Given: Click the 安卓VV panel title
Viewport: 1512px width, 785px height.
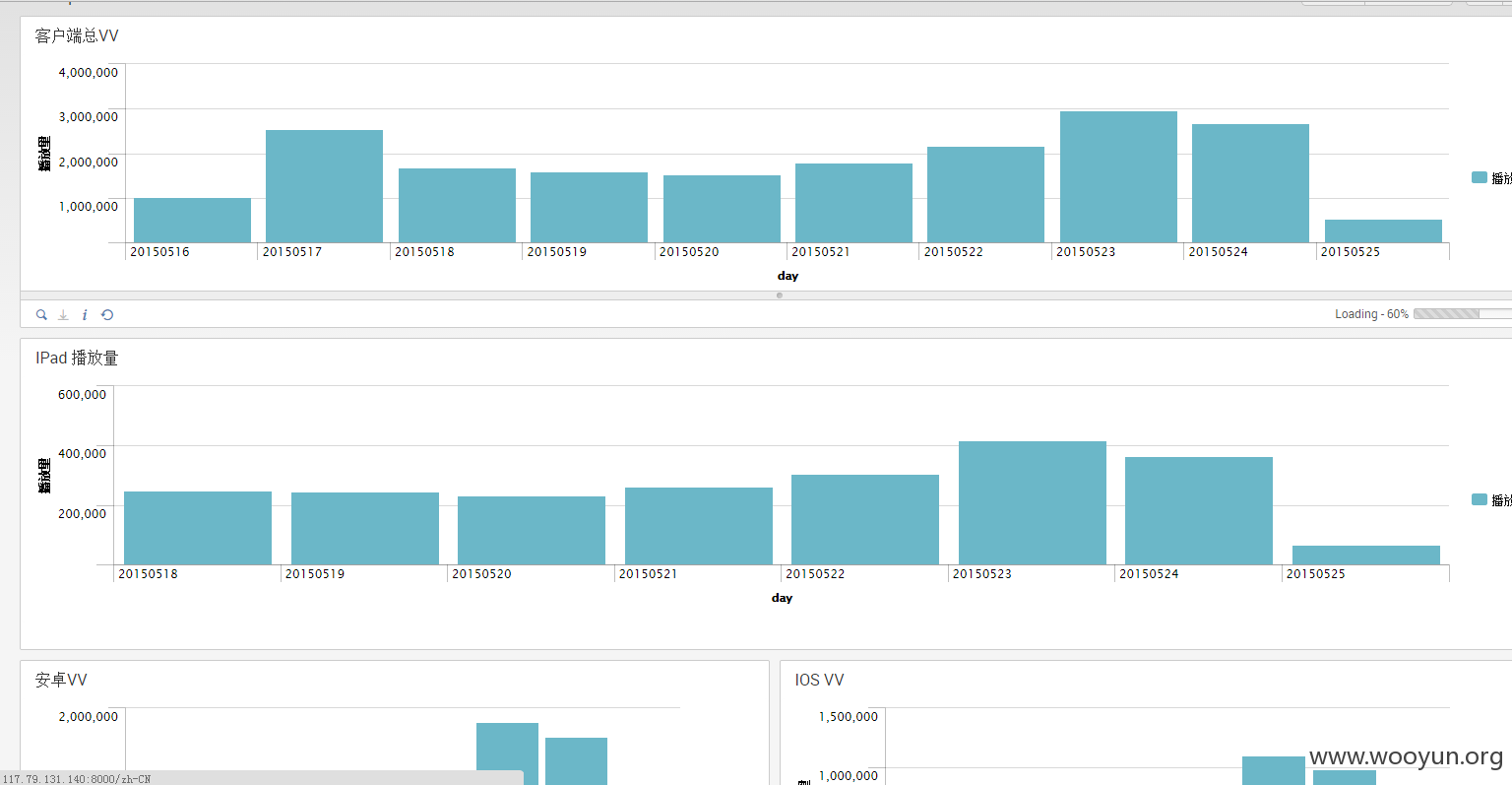Looking at the screenshot, I should (61, 680).
